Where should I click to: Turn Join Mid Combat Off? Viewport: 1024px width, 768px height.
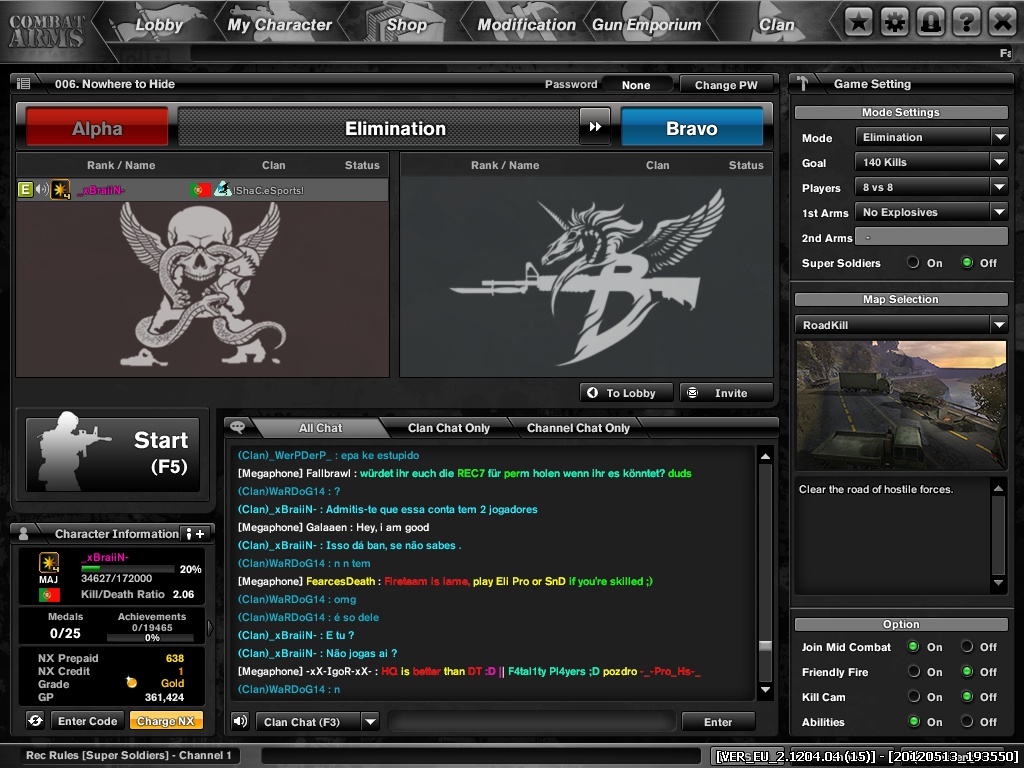(x=967, y=647)
